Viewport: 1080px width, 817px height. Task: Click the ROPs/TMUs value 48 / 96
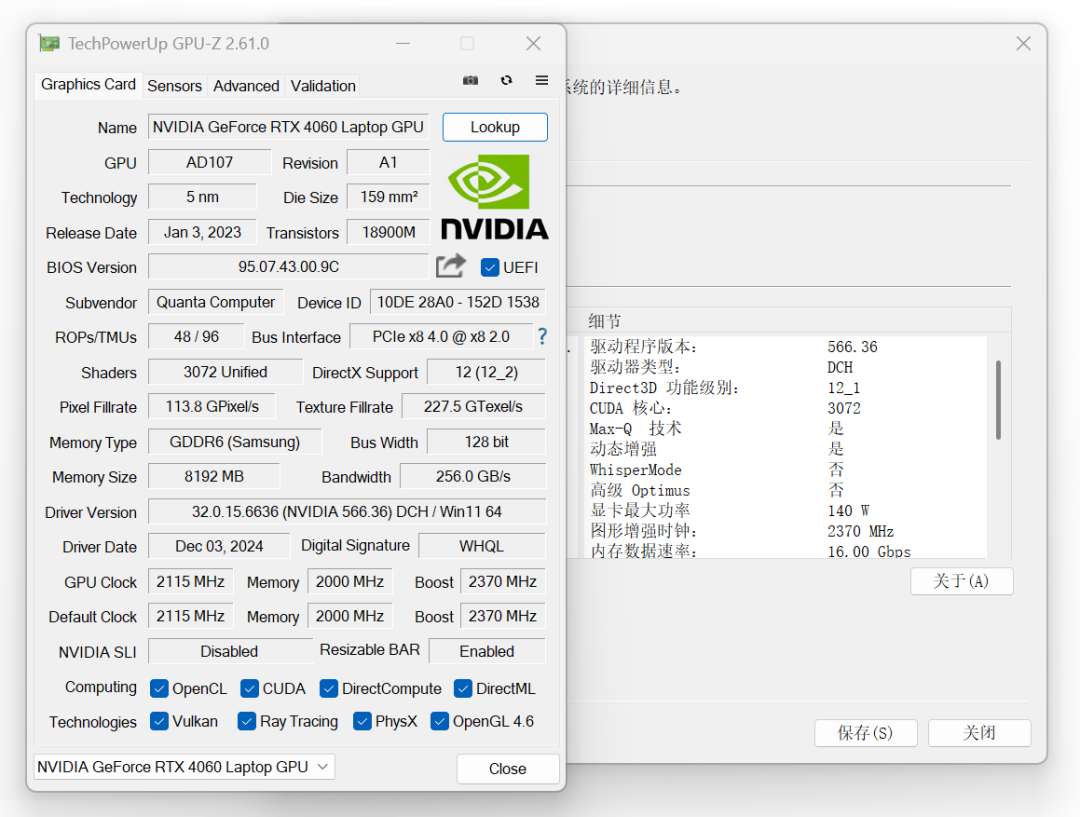[x=196, y=337]
